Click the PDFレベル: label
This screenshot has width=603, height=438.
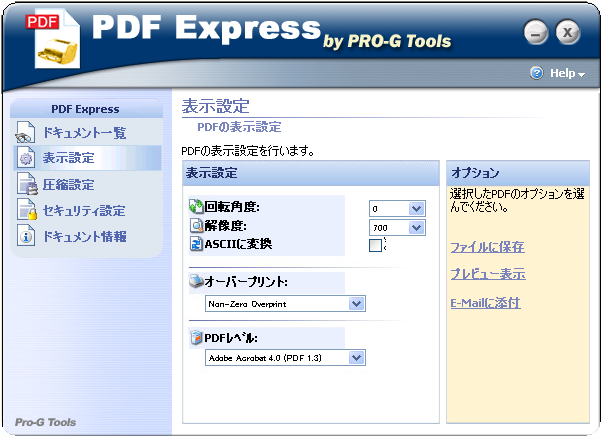click(231, 338)
